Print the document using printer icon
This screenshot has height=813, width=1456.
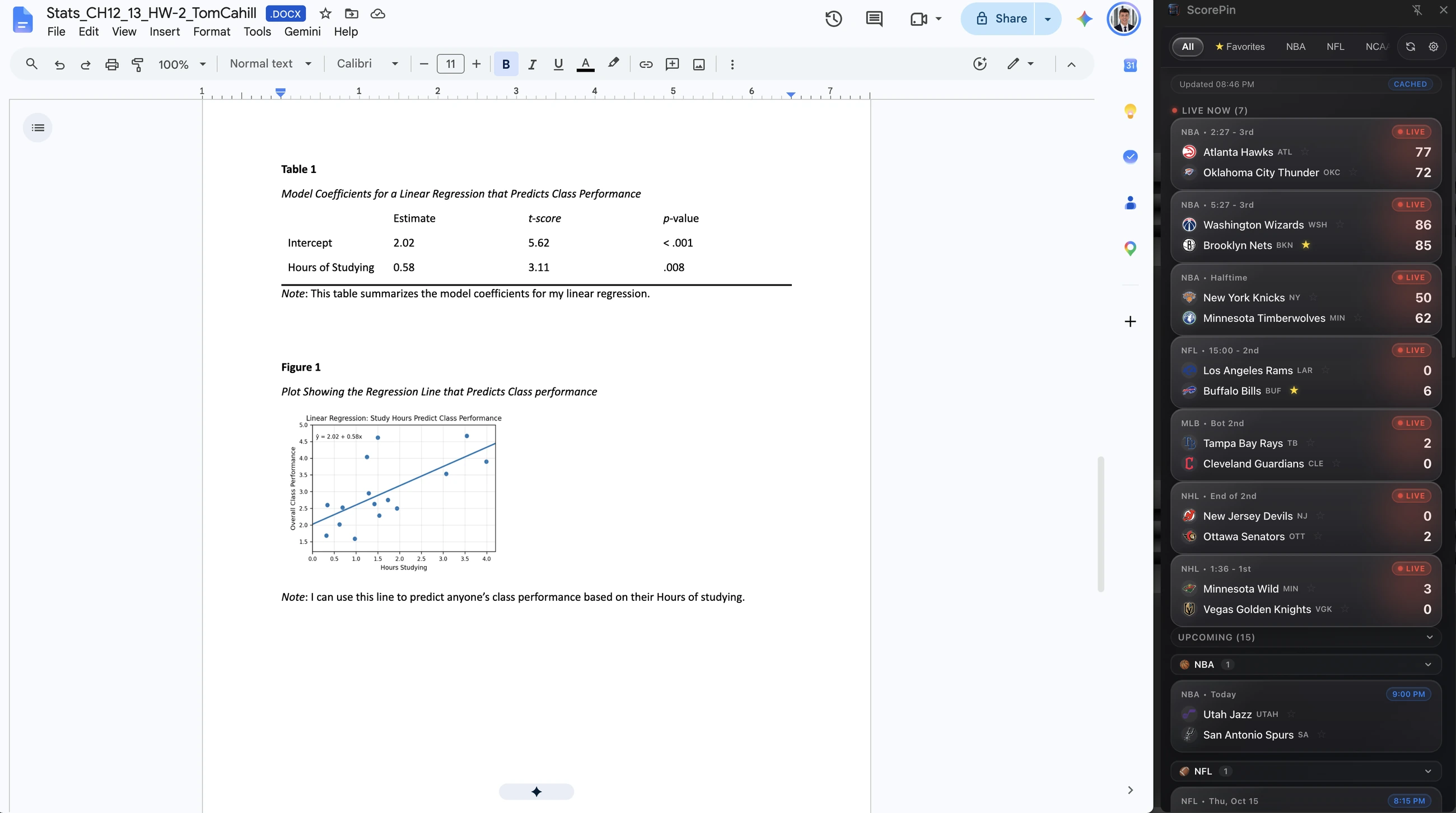[112, 64]
